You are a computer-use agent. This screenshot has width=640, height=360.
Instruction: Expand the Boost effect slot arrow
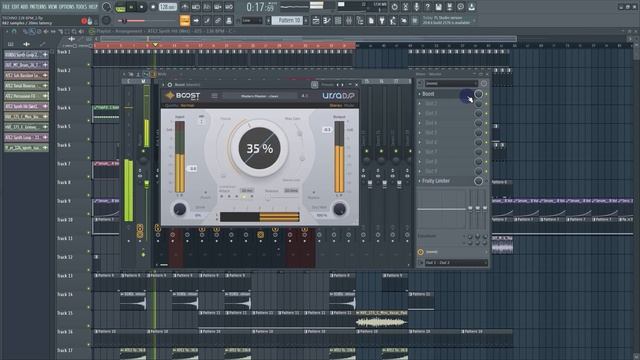click(419, 94)
